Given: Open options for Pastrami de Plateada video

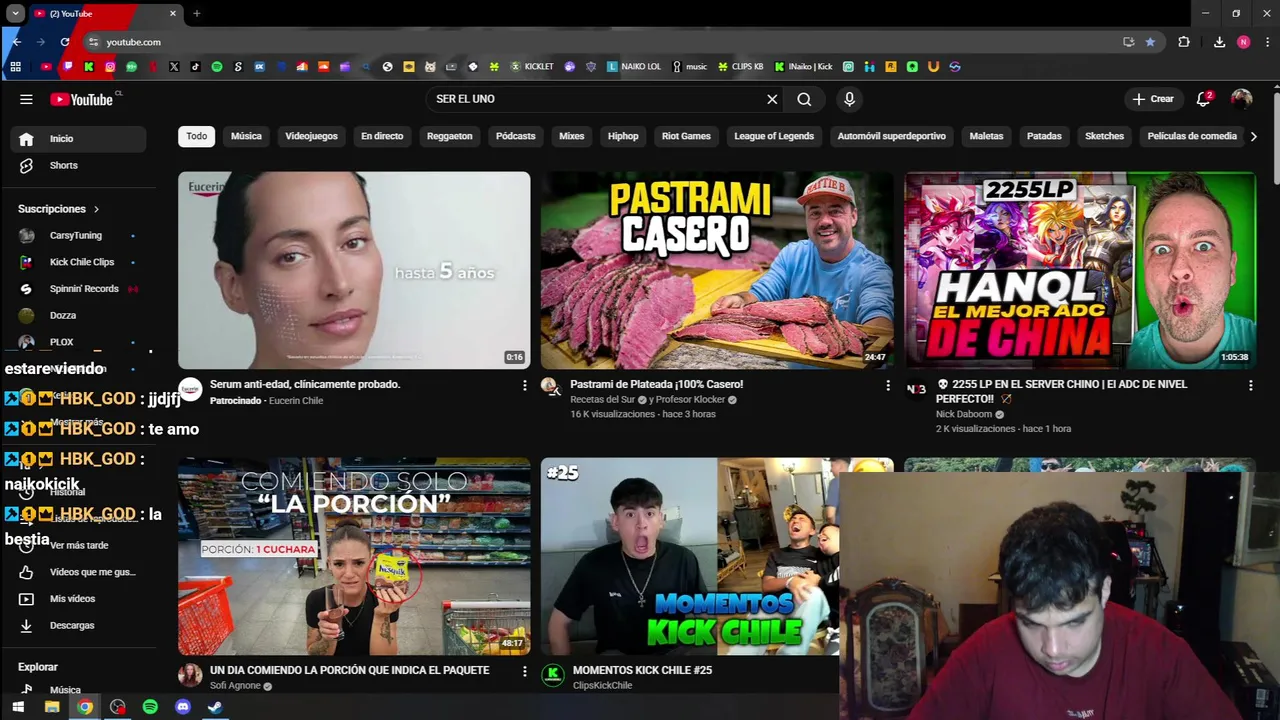Looking at the screenshot, I should click(x=887, y=385).
